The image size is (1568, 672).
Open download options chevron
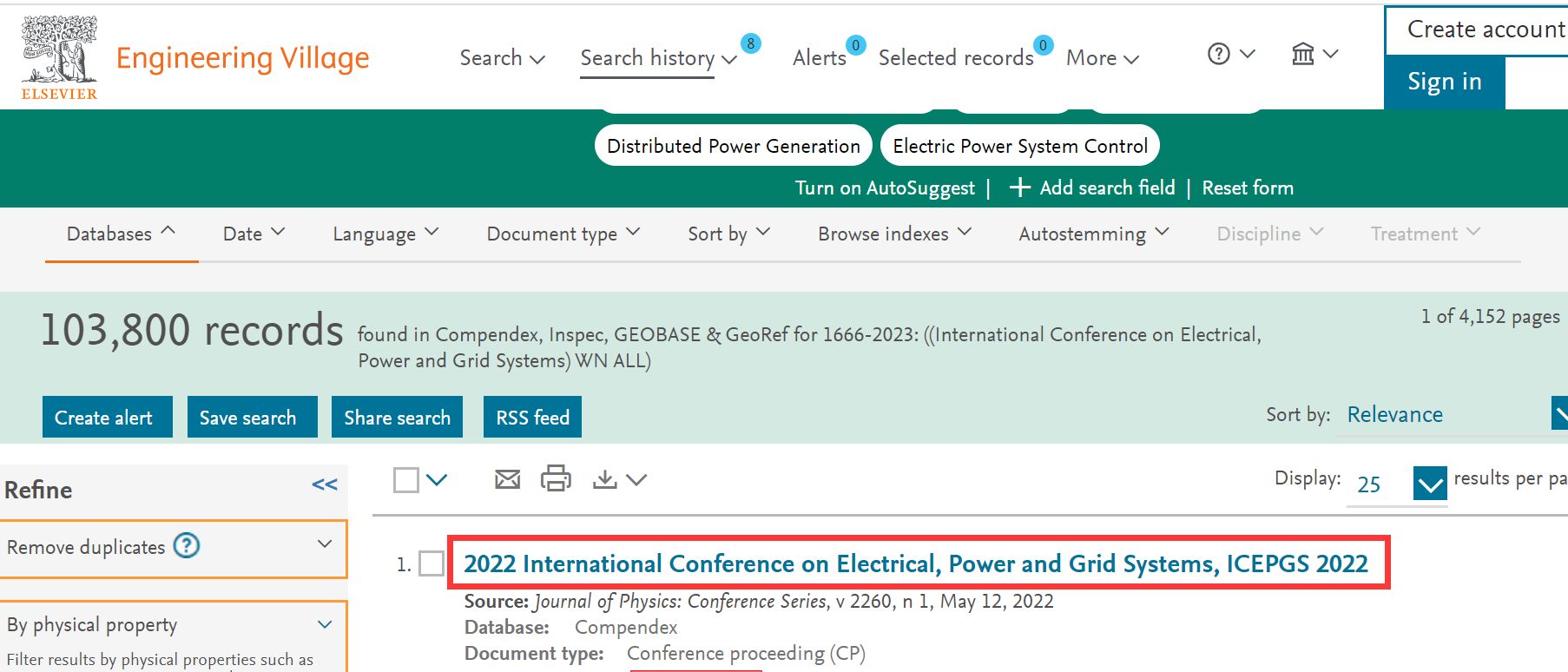tap(636, 480)
